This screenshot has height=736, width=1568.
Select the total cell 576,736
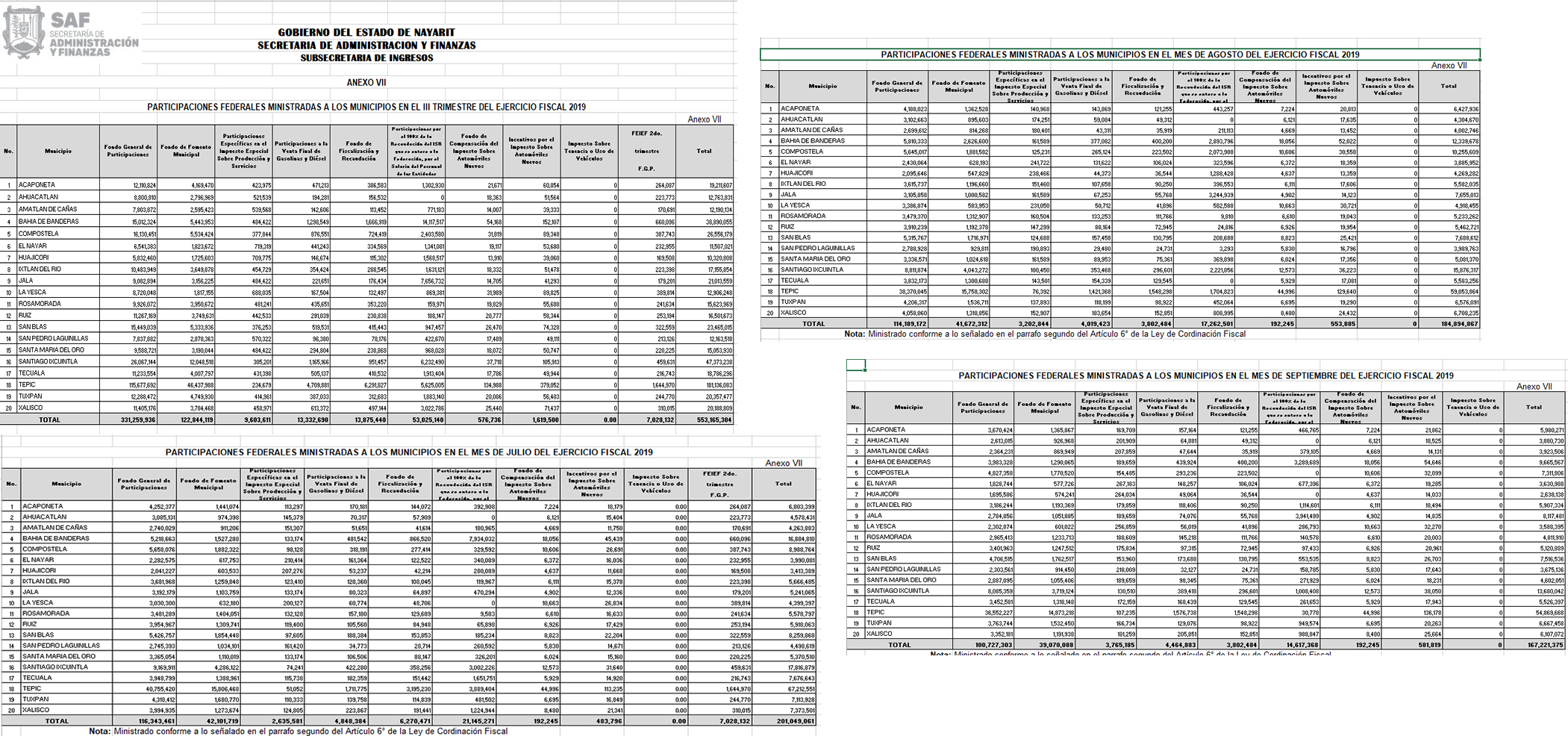pos(474,420)
